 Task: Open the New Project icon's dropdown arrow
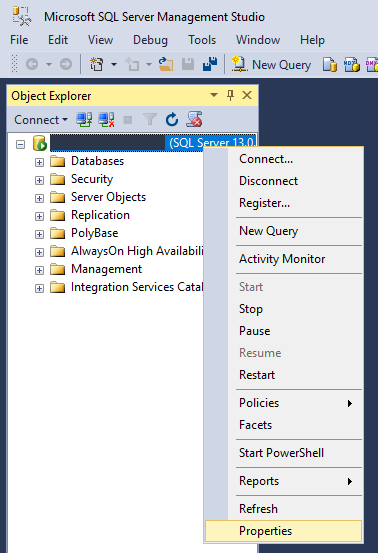pyautogui.click(x=114, y=65)
